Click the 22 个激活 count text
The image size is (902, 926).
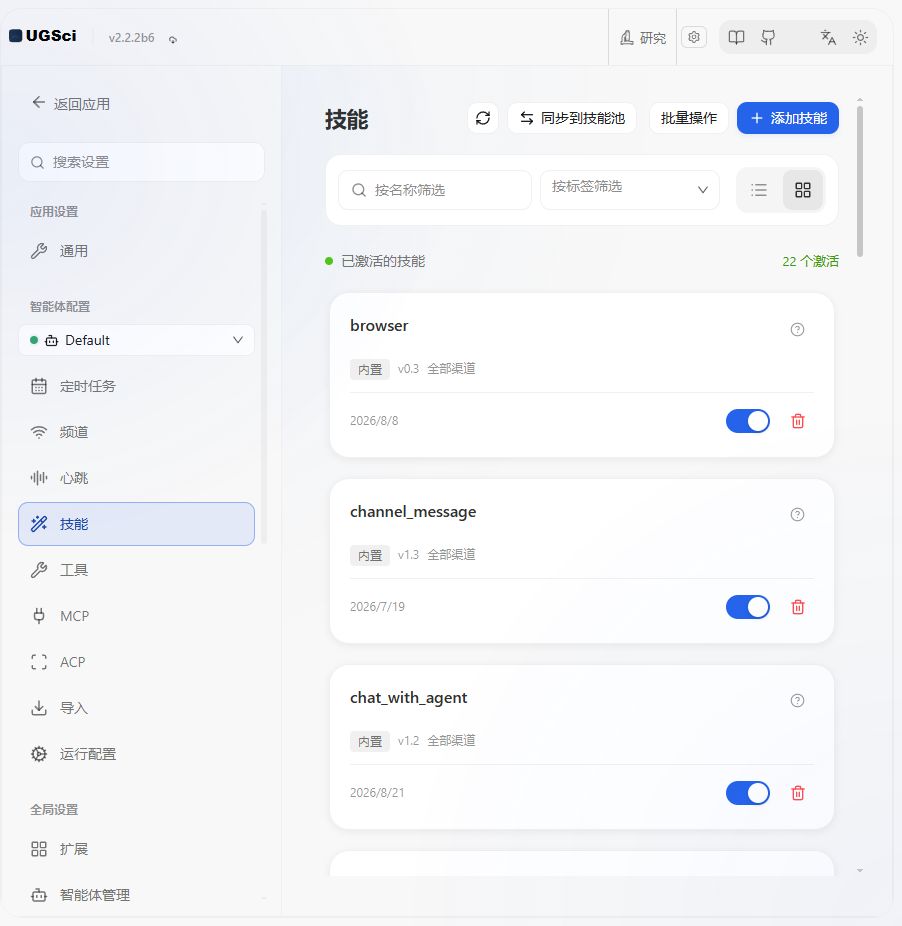(x=810, y=261)
